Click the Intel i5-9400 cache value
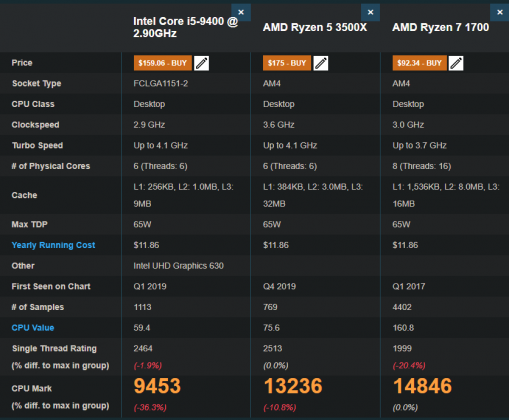This screenshot has height=420, width=509. click(184, 195)
